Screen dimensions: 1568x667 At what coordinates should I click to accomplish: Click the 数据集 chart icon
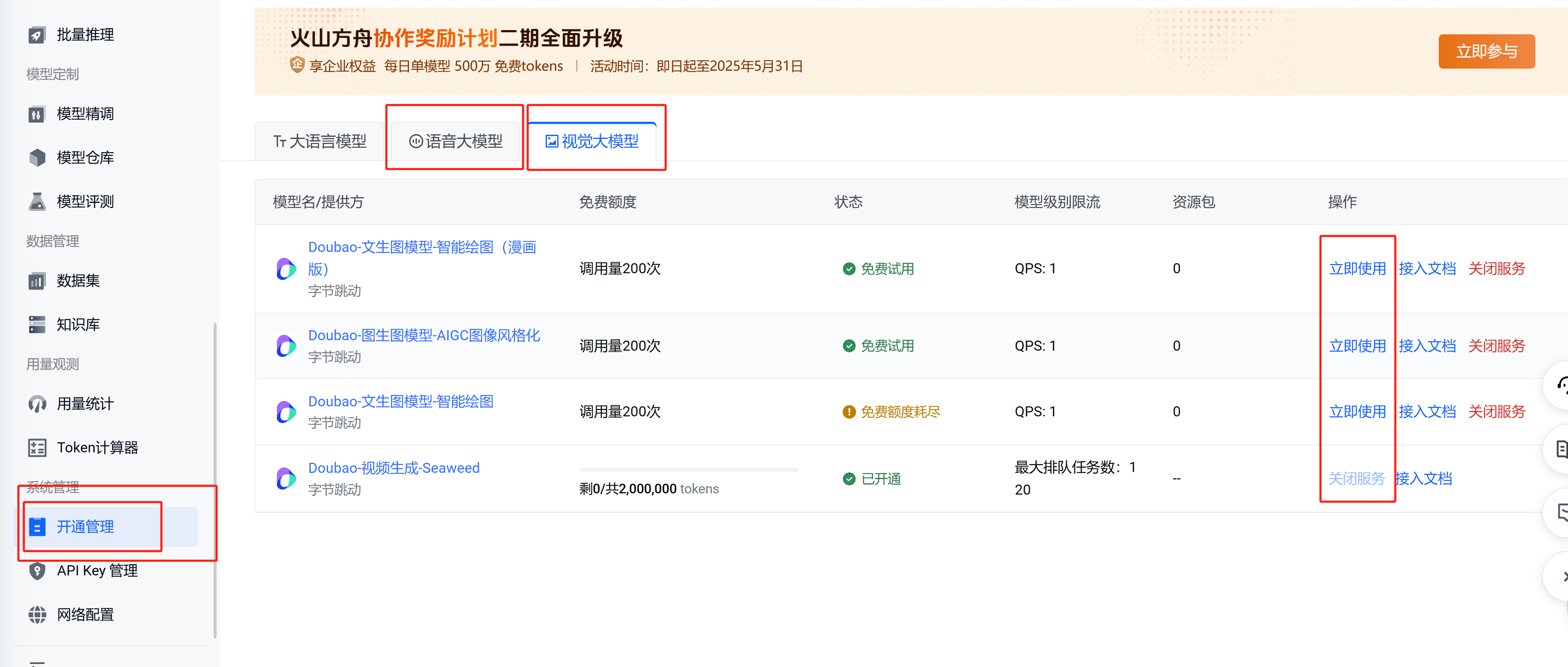pos(36,281)
